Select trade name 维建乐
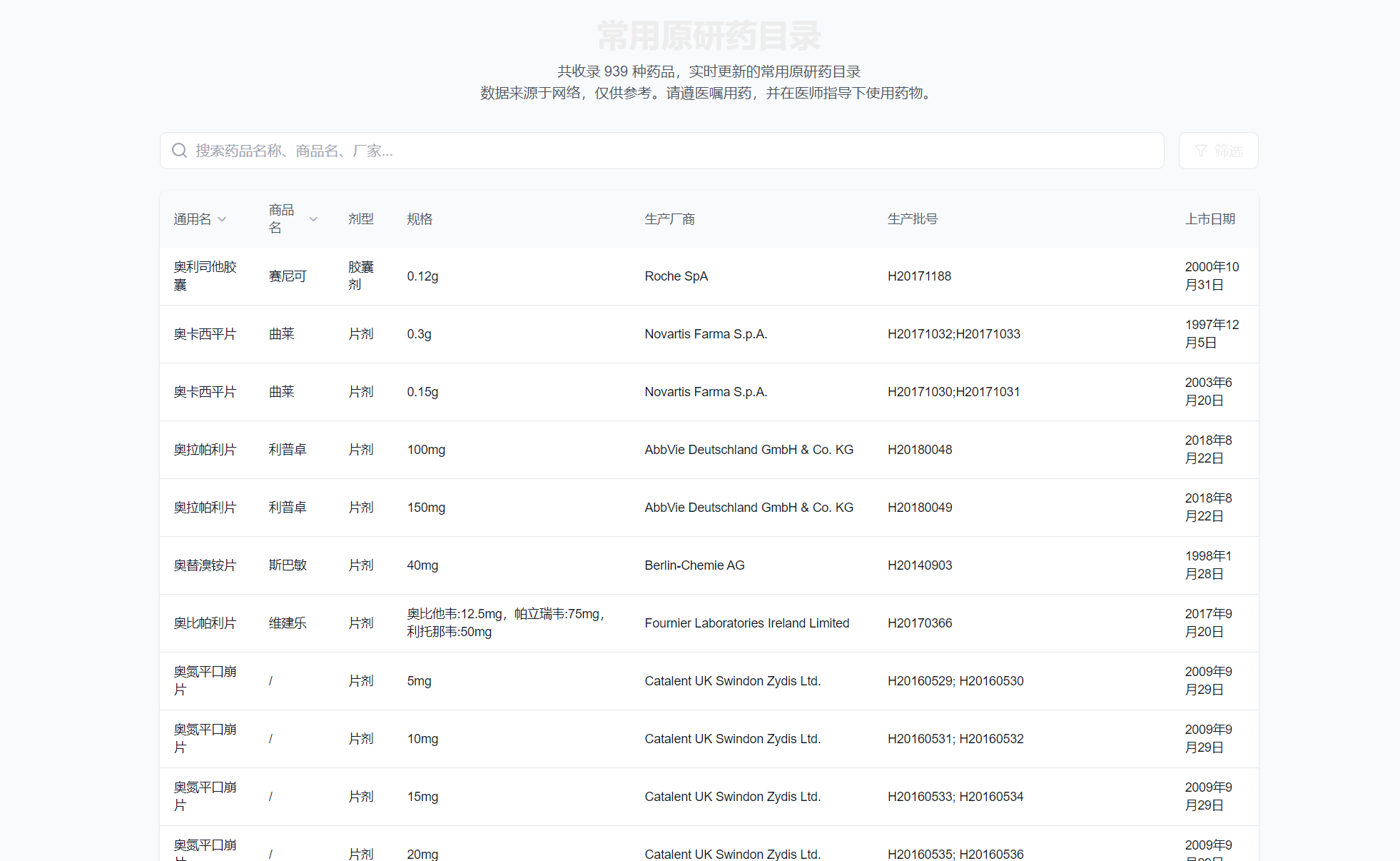 [288, 623]
